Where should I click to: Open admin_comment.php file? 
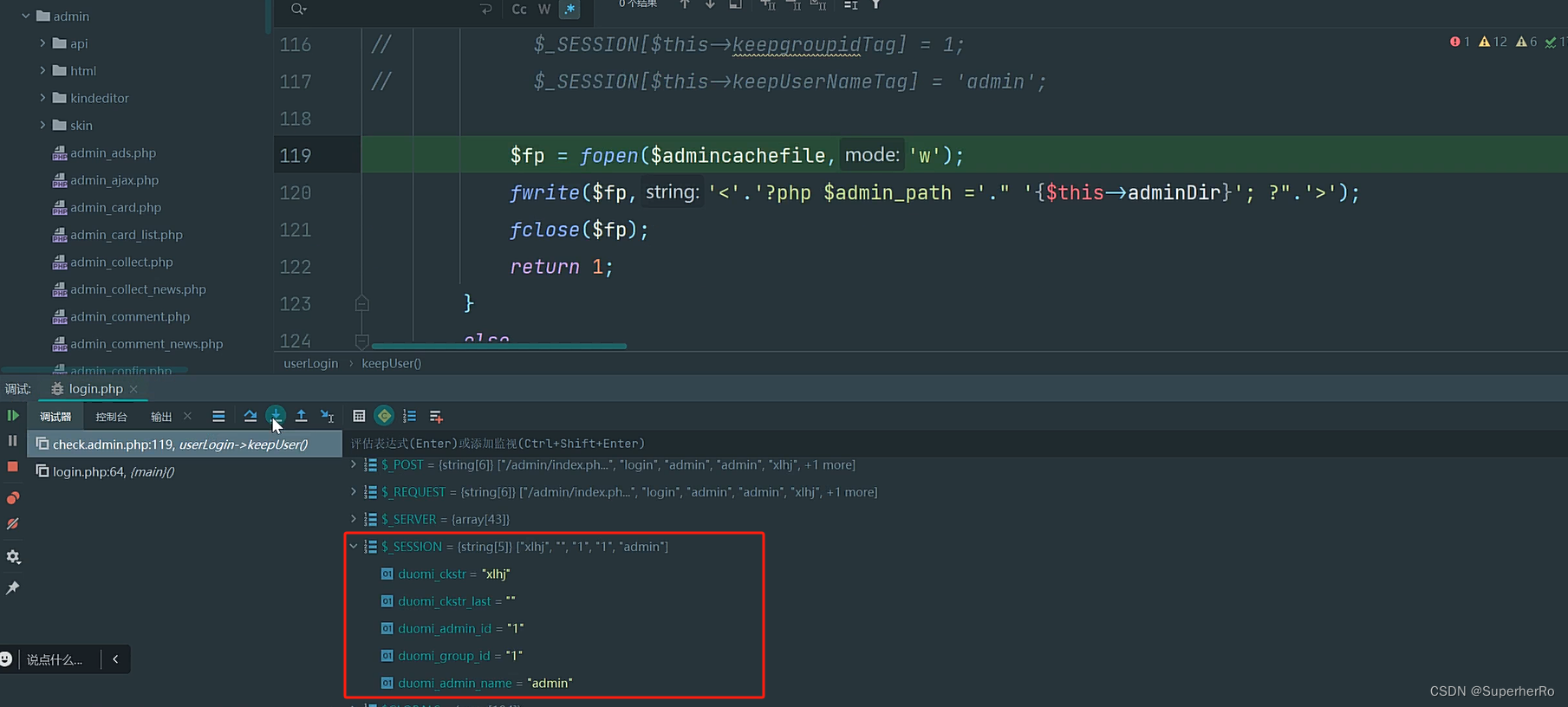130,316
